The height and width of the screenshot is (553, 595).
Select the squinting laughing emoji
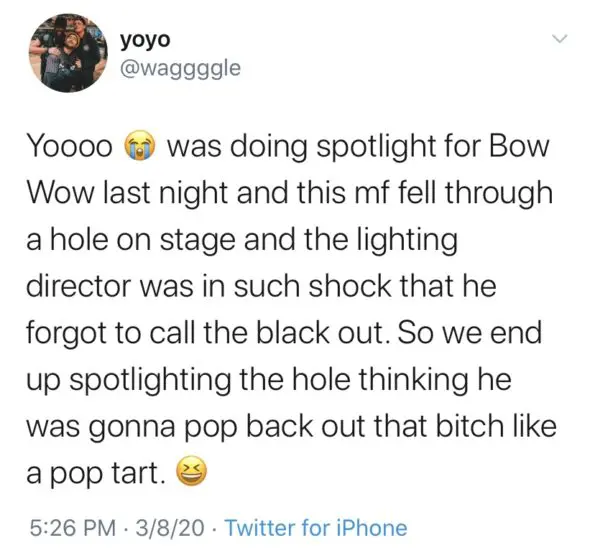[x=191, y=471]
